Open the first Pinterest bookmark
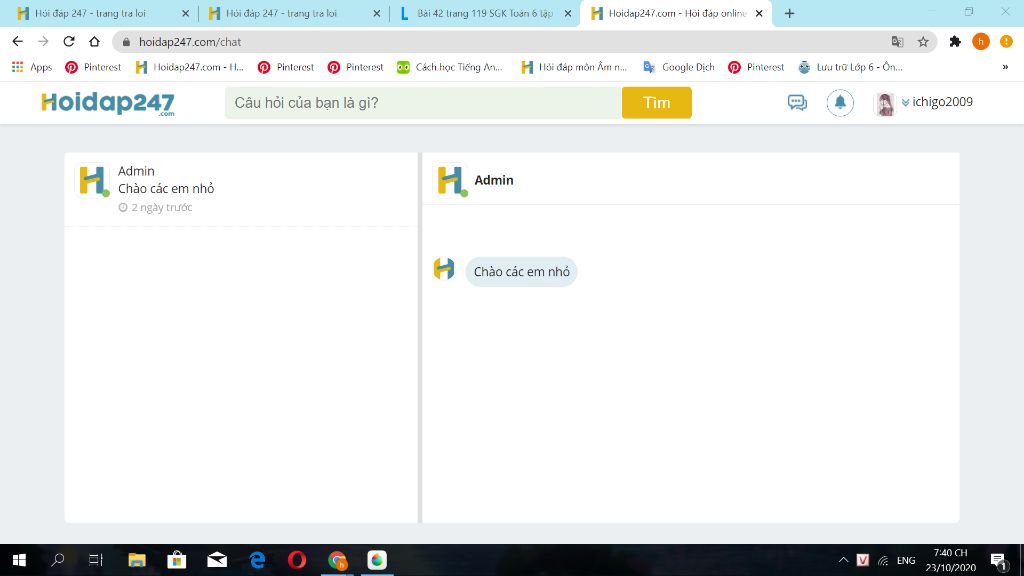Image resolution: width=1024 pixels, height=576 pixels. click(x=93, y=67)
